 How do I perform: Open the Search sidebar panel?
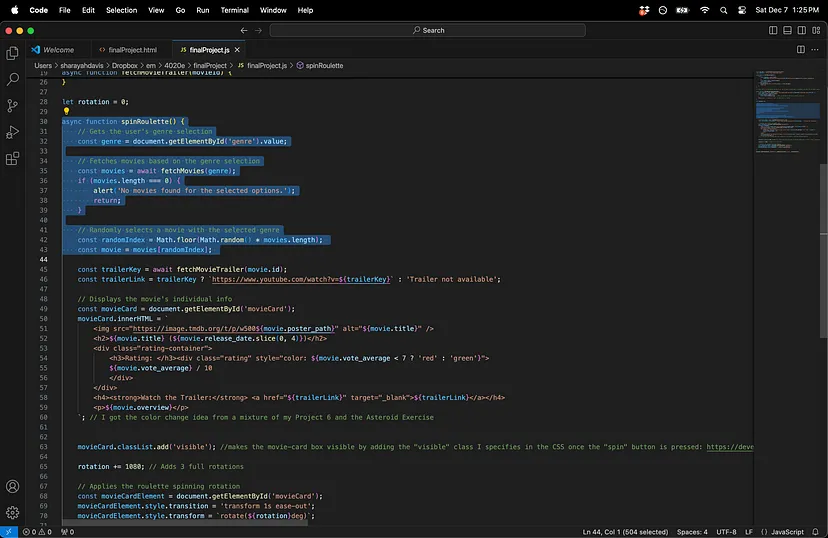coord(13,79)
